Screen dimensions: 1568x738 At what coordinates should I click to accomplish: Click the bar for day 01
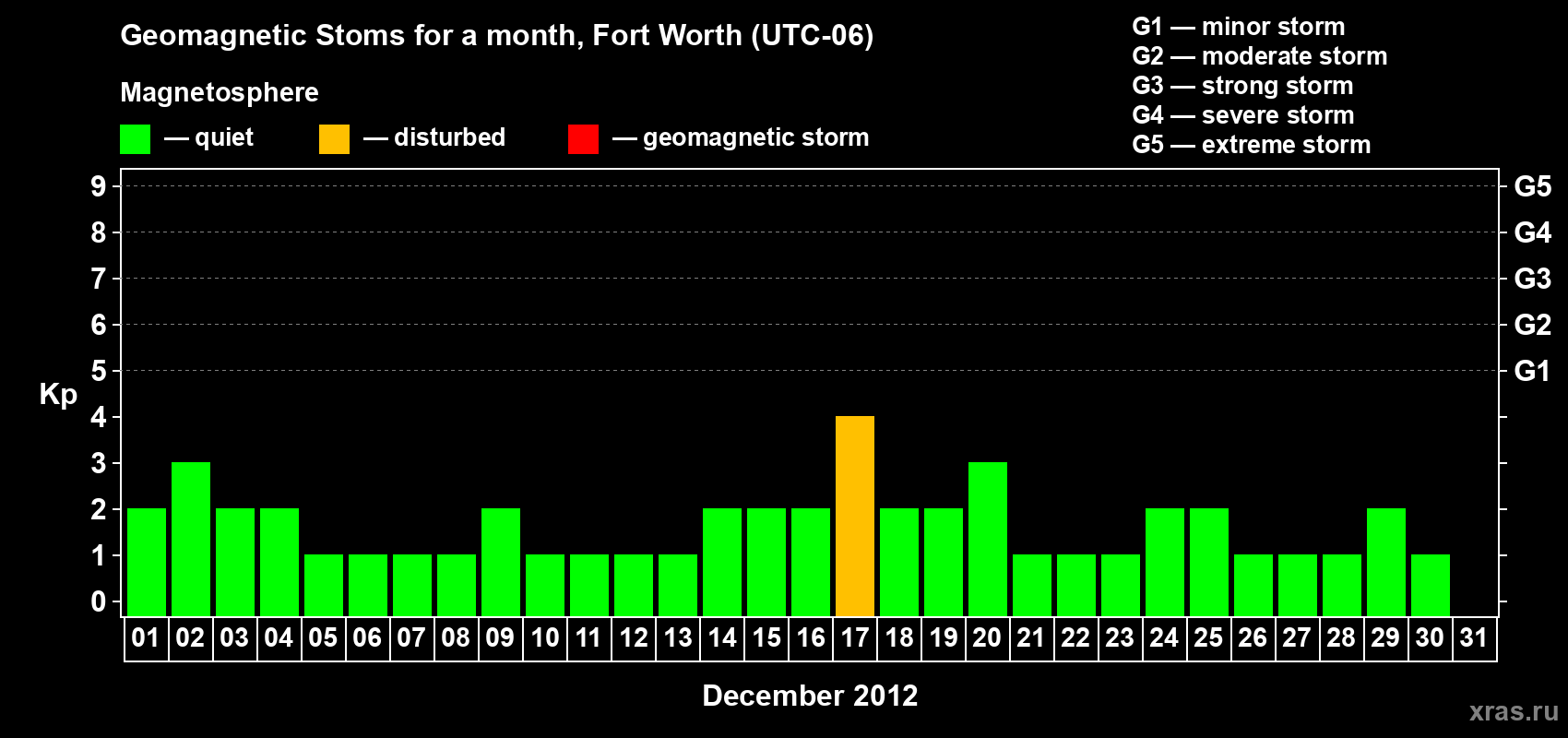[147, 562]
